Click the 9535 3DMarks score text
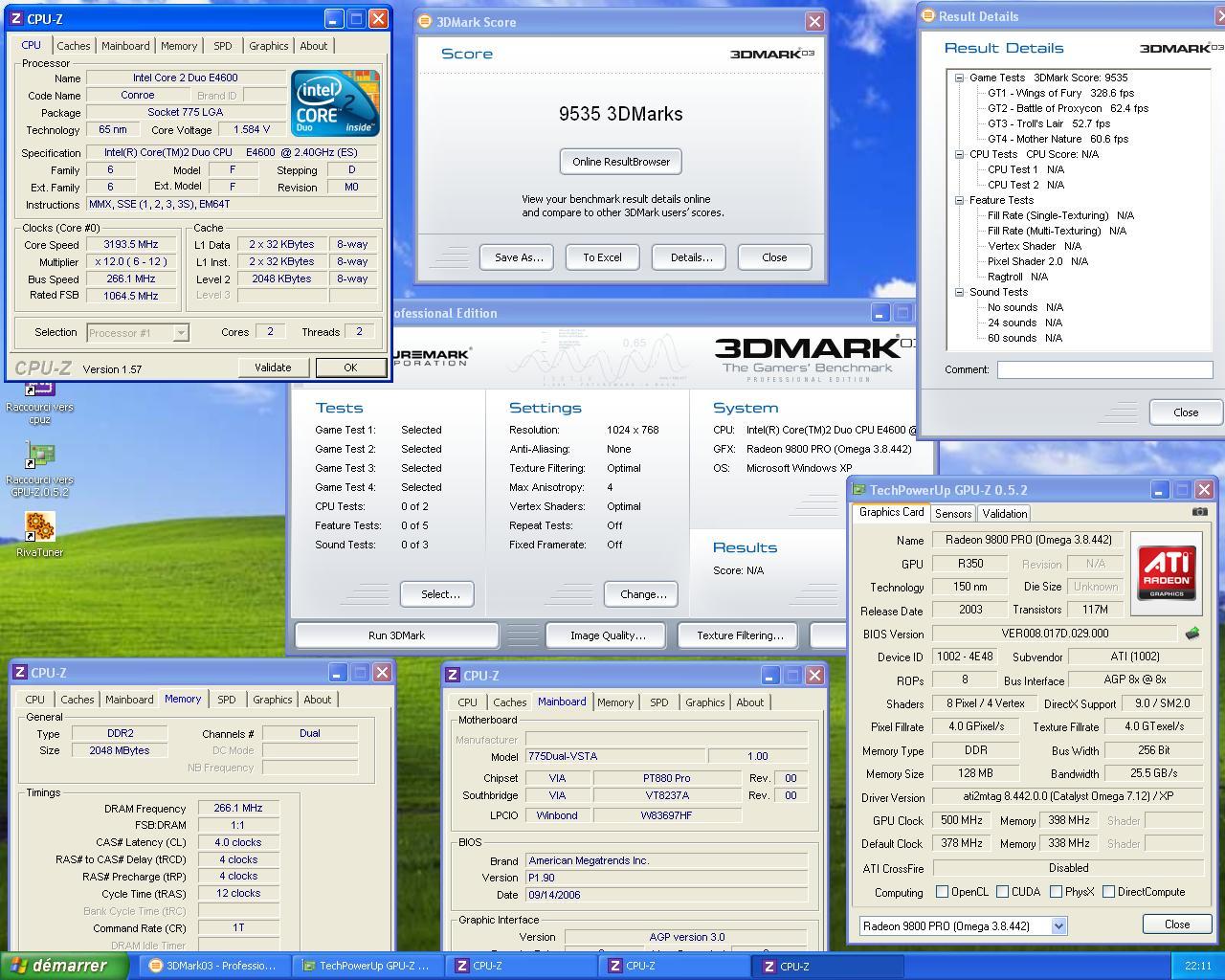 coord(621,114)
